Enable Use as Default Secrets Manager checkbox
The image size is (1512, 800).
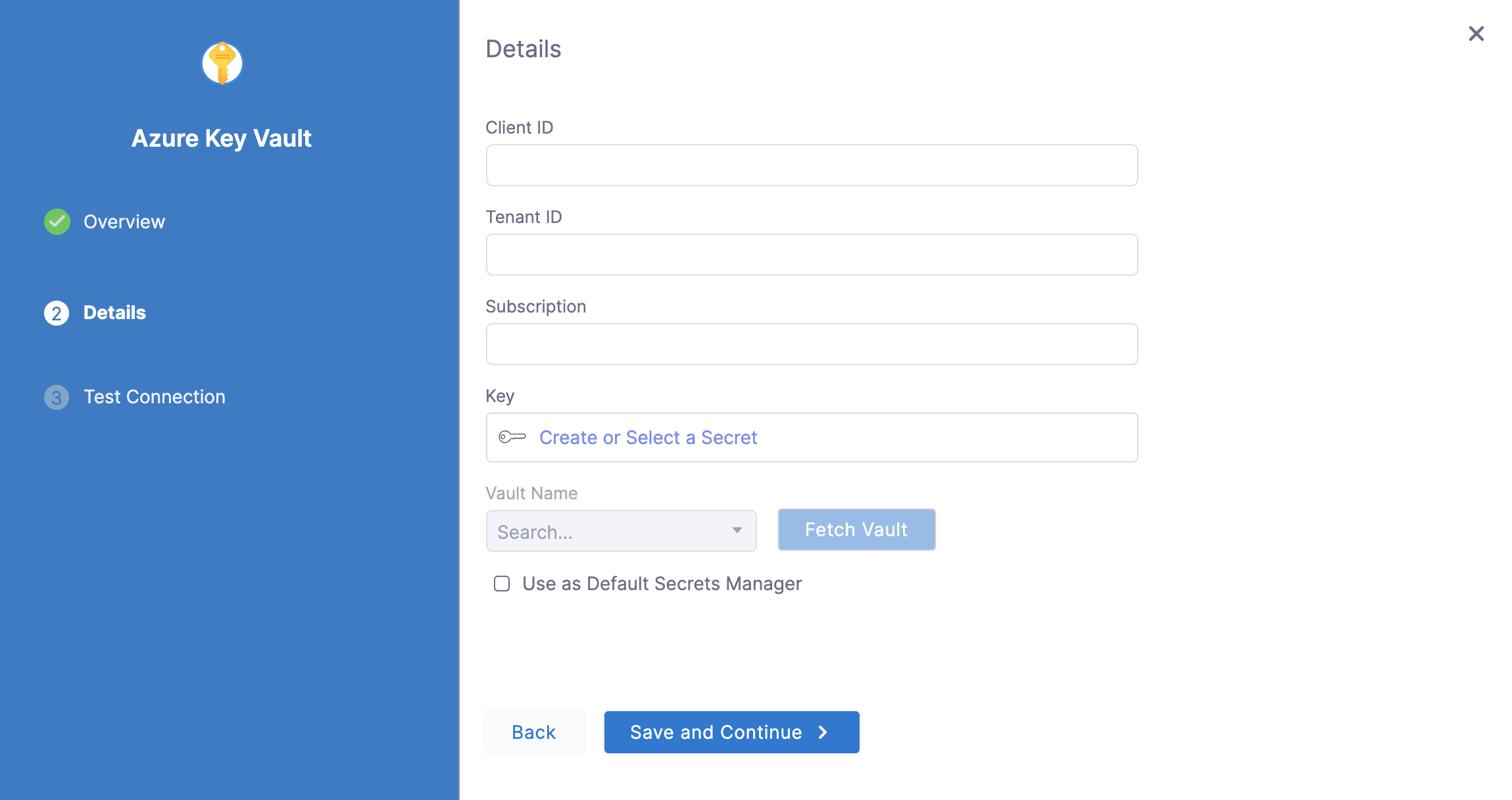click(x=502, y=584)
